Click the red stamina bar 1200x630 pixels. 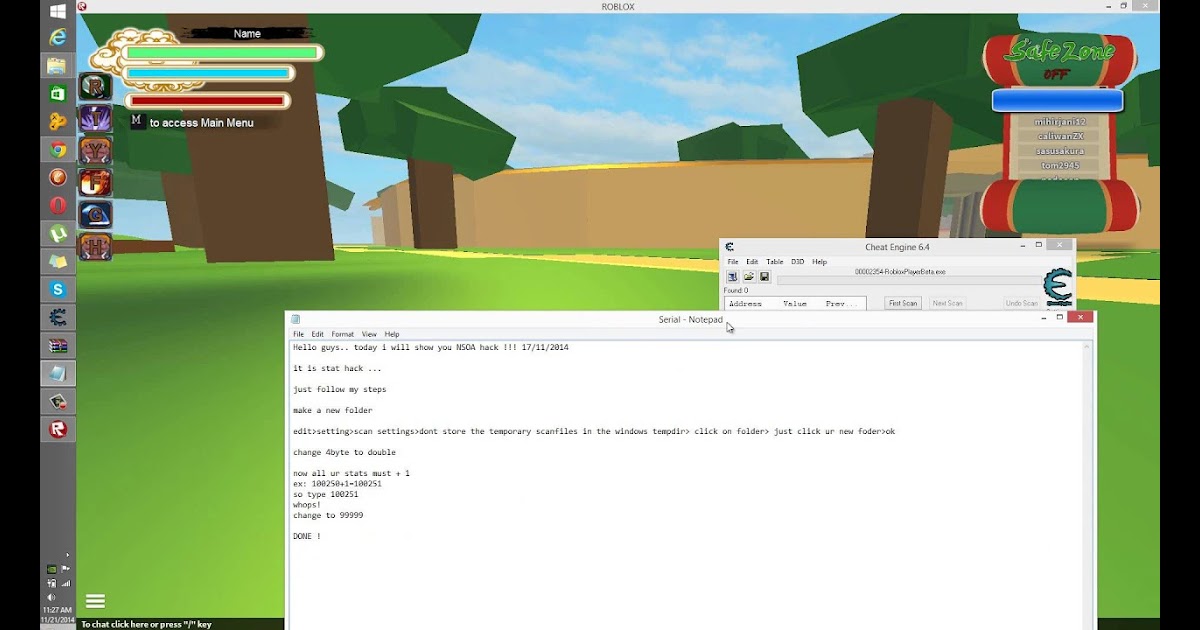click(x=207, y=101)
